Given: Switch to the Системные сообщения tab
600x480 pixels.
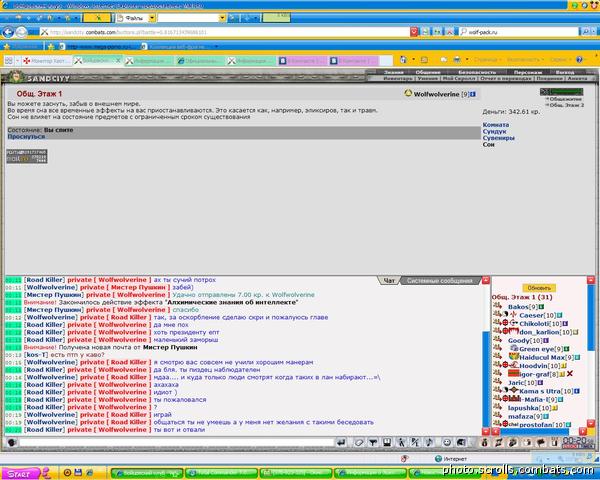Looking at the screenshot, I should (x=439, y=281).
